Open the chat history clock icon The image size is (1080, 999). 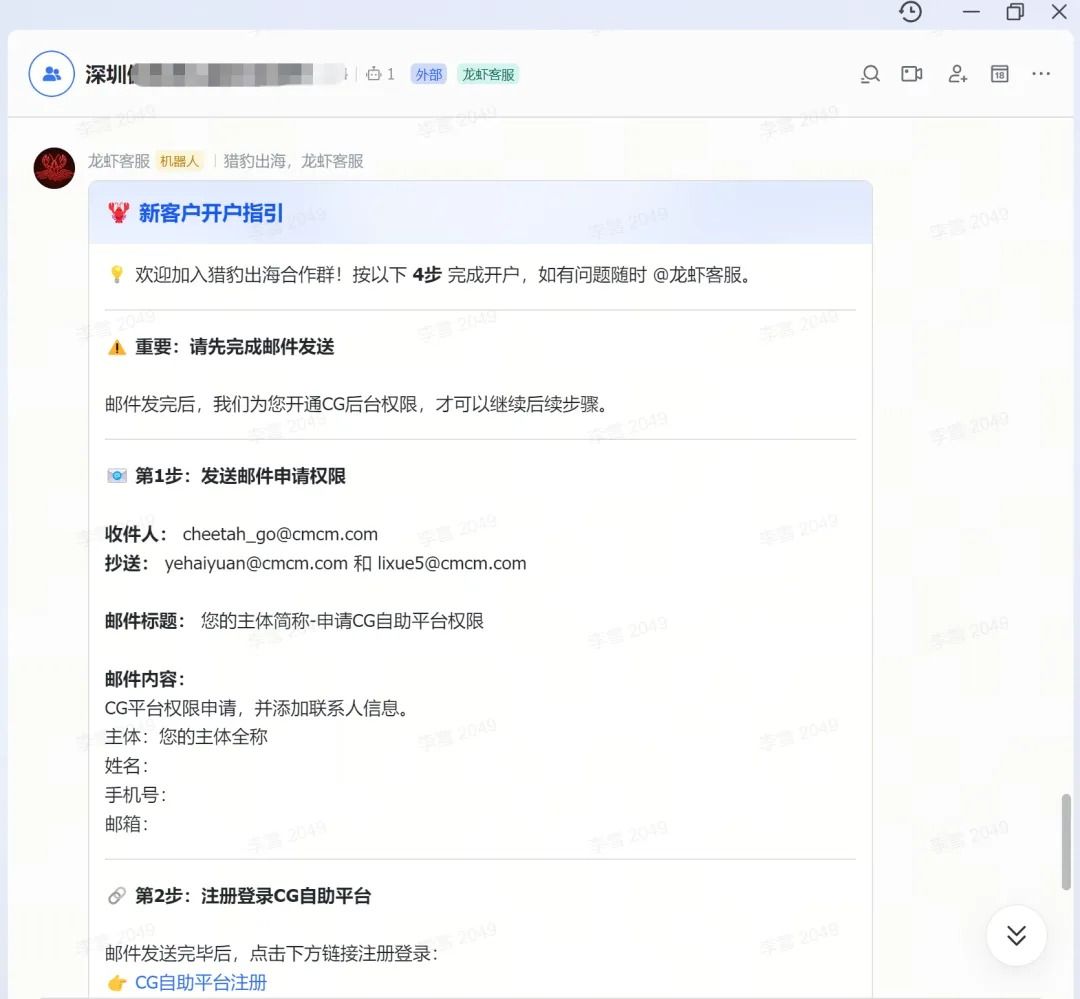tap(910, 12)
